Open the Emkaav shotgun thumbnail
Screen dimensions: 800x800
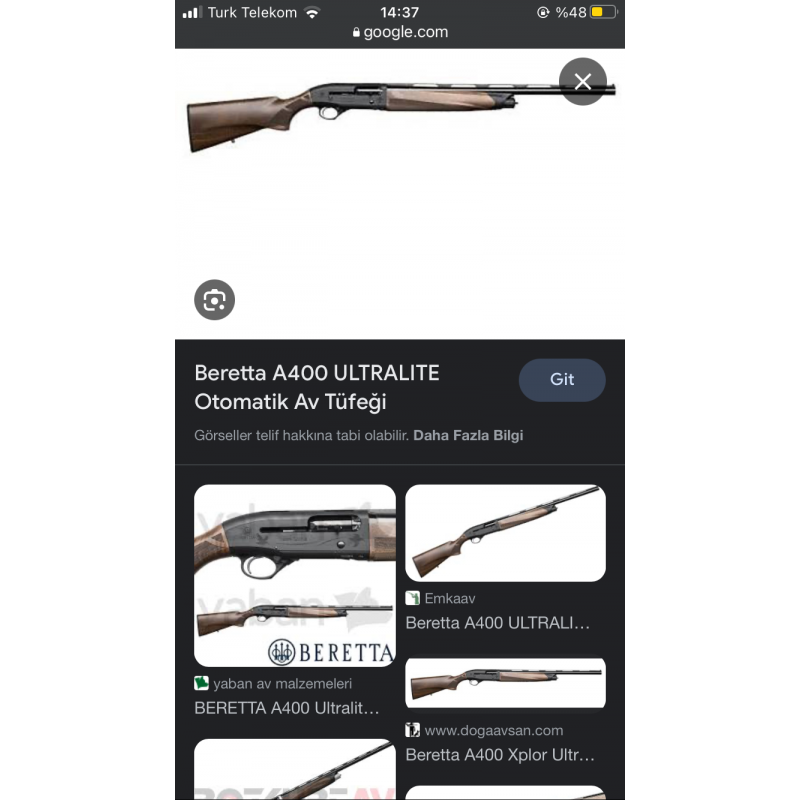(x=505, y=533)
